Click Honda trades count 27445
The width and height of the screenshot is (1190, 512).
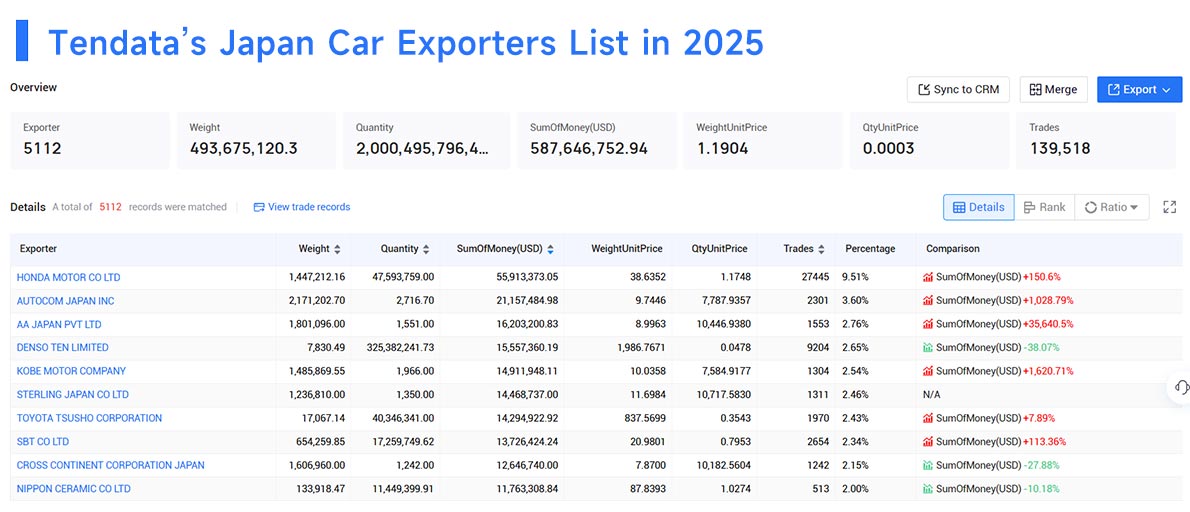[816, 277]
